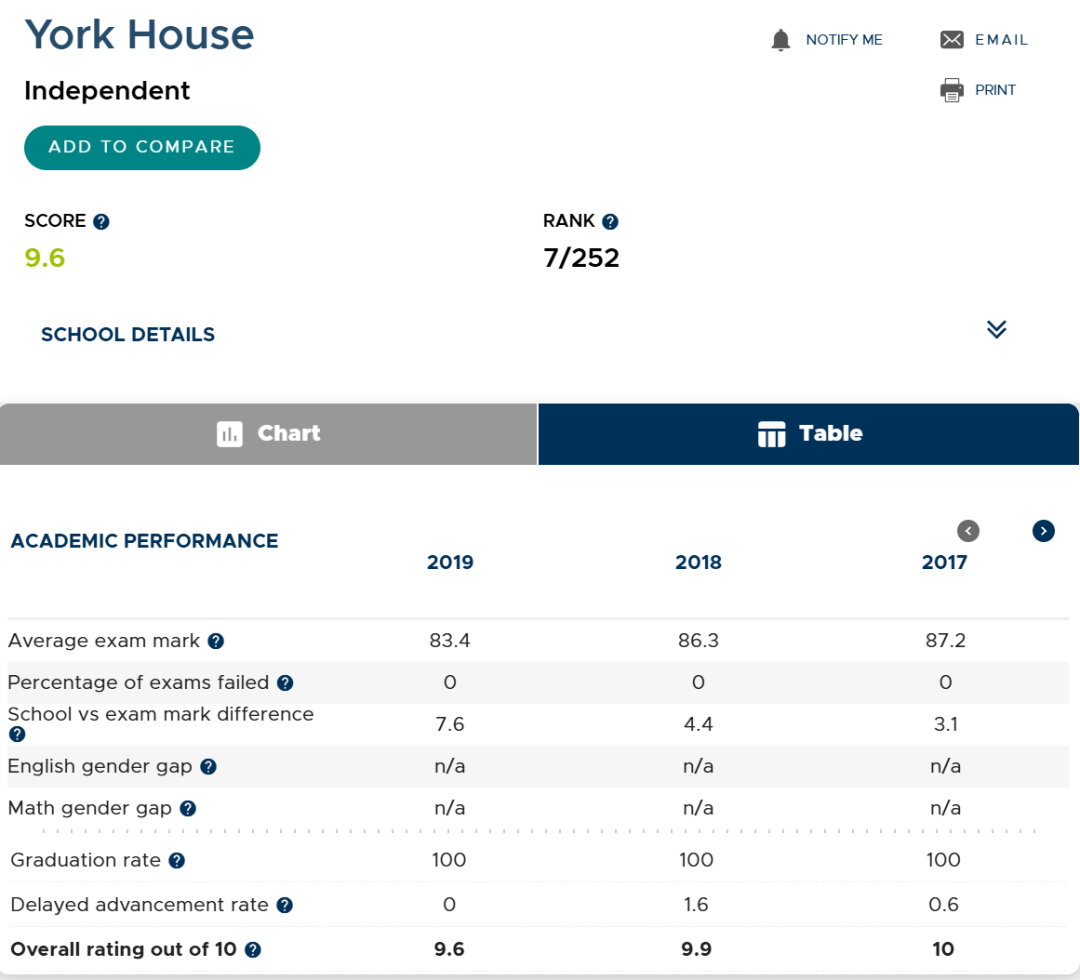Expand School Details double chevron
Image resolution: width=1080 pixels, height=980 pixels.
[x=996, y=329]
